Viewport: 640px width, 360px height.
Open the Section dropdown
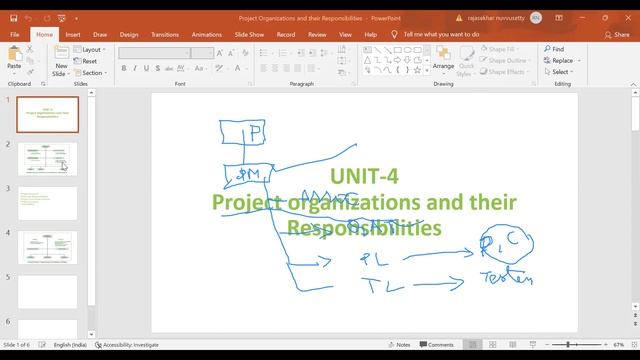click(91, 73)
